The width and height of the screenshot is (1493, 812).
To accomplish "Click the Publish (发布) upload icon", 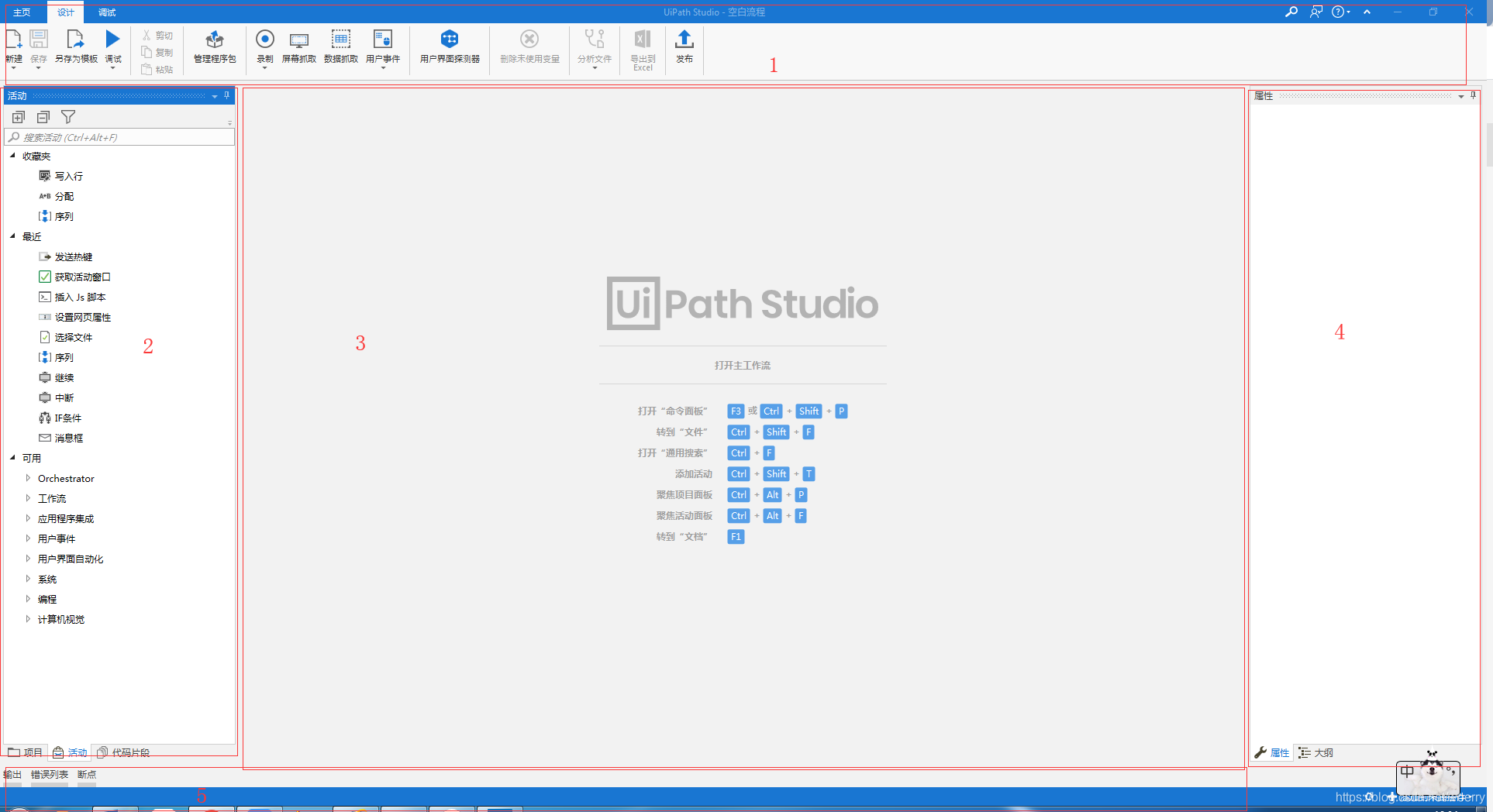I will (x=684, y=39).
